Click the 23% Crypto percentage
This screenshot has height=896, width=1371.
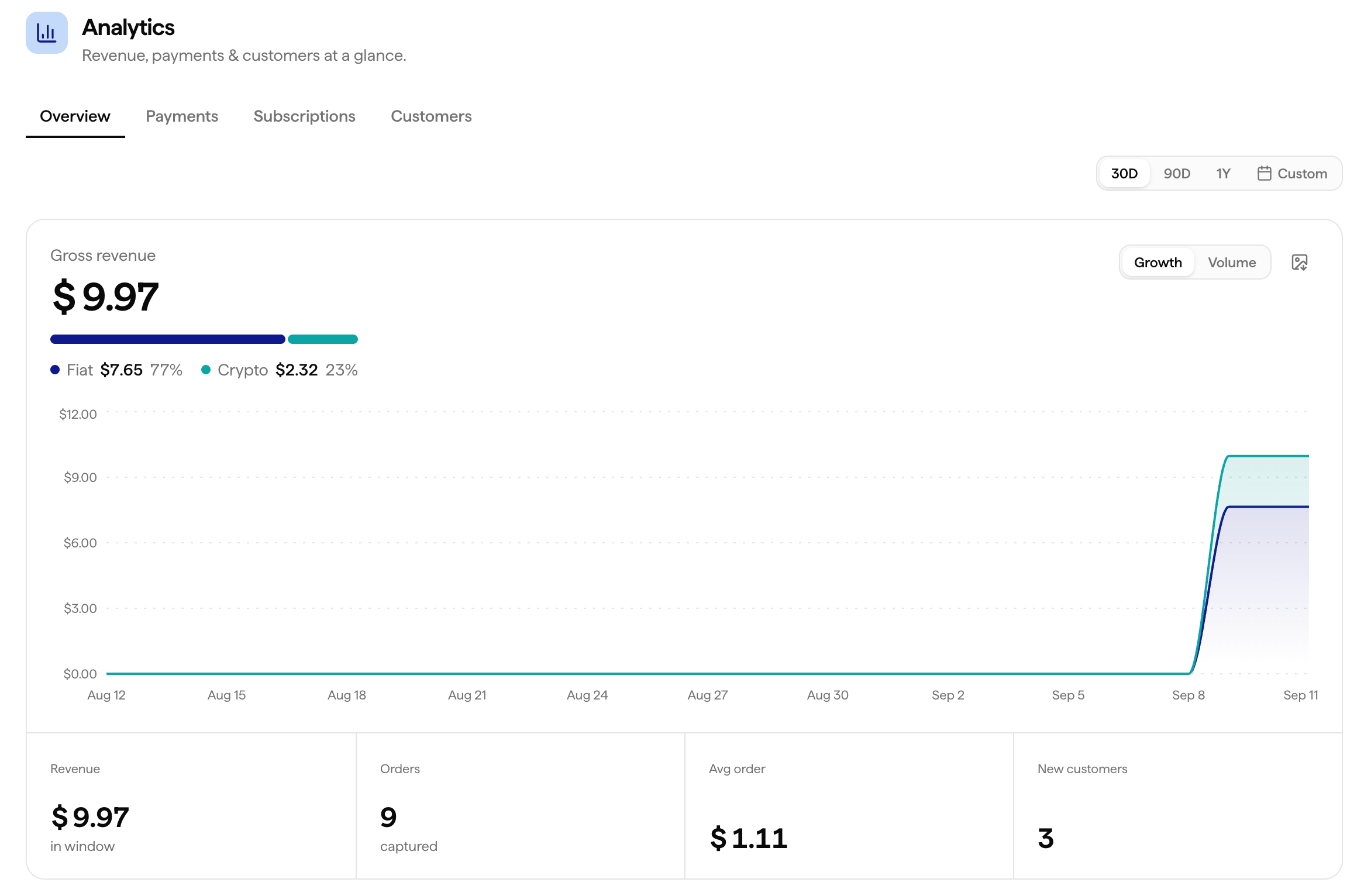[x=342, y=370]
